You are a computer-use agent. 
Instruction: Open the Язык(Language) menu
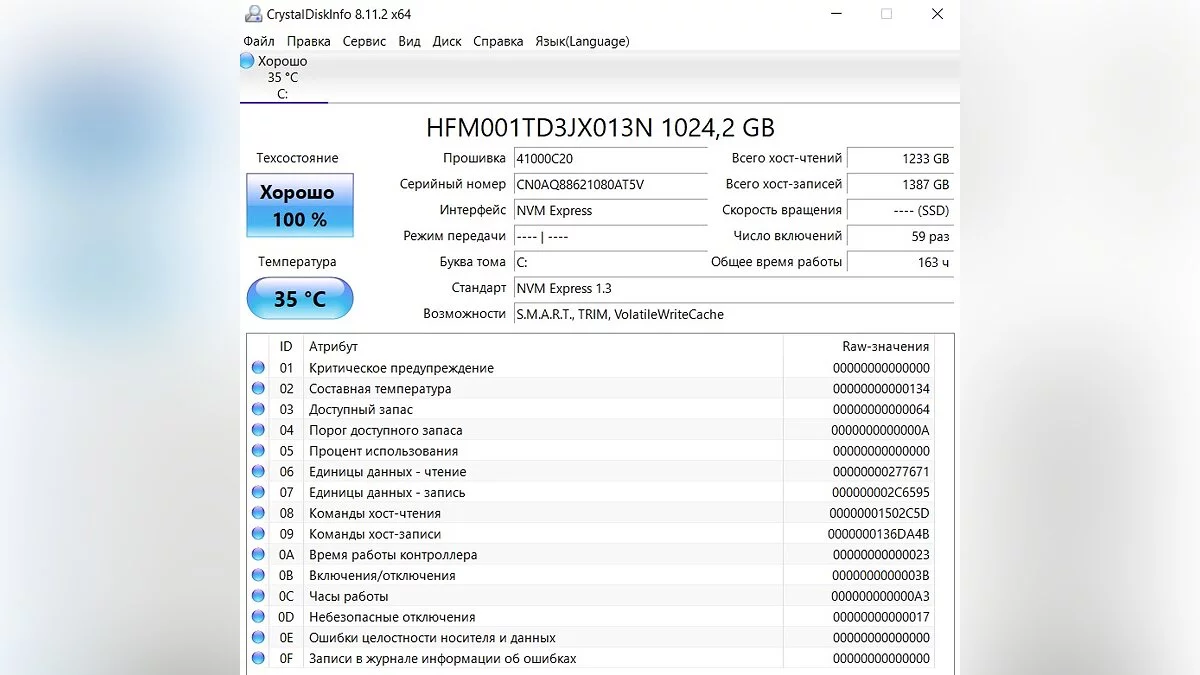tap(582, 41)
